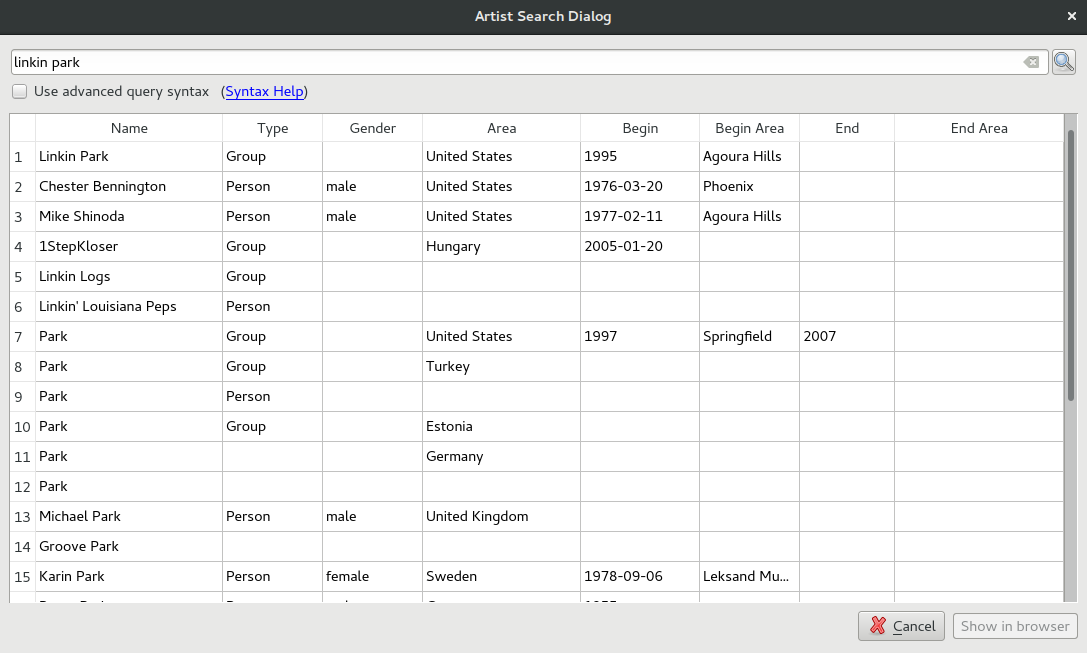Click row number 7 header
This screenshot has height=653, width=1087.
coord(22,337)
